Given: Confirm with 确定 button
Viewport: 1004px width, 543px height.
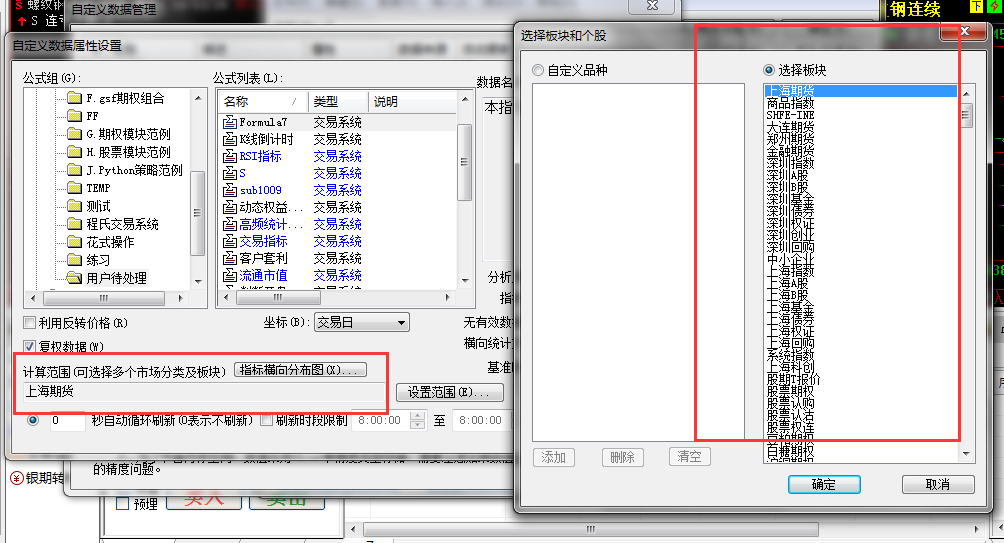Looking at the screenshot, I should coord(823,485).
